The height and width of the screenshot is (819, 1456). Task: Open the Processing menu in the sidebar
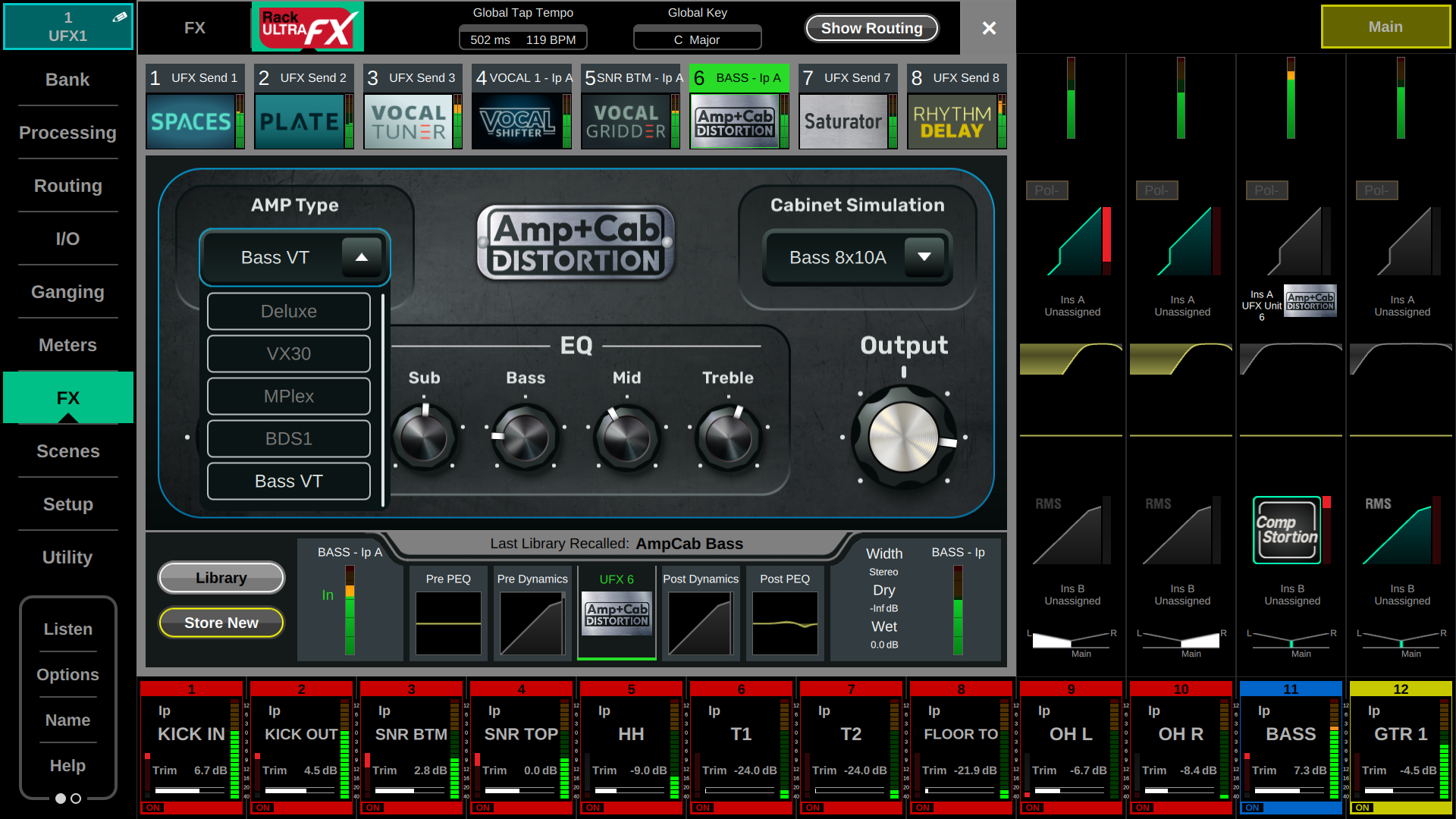(x=67, y=133)
